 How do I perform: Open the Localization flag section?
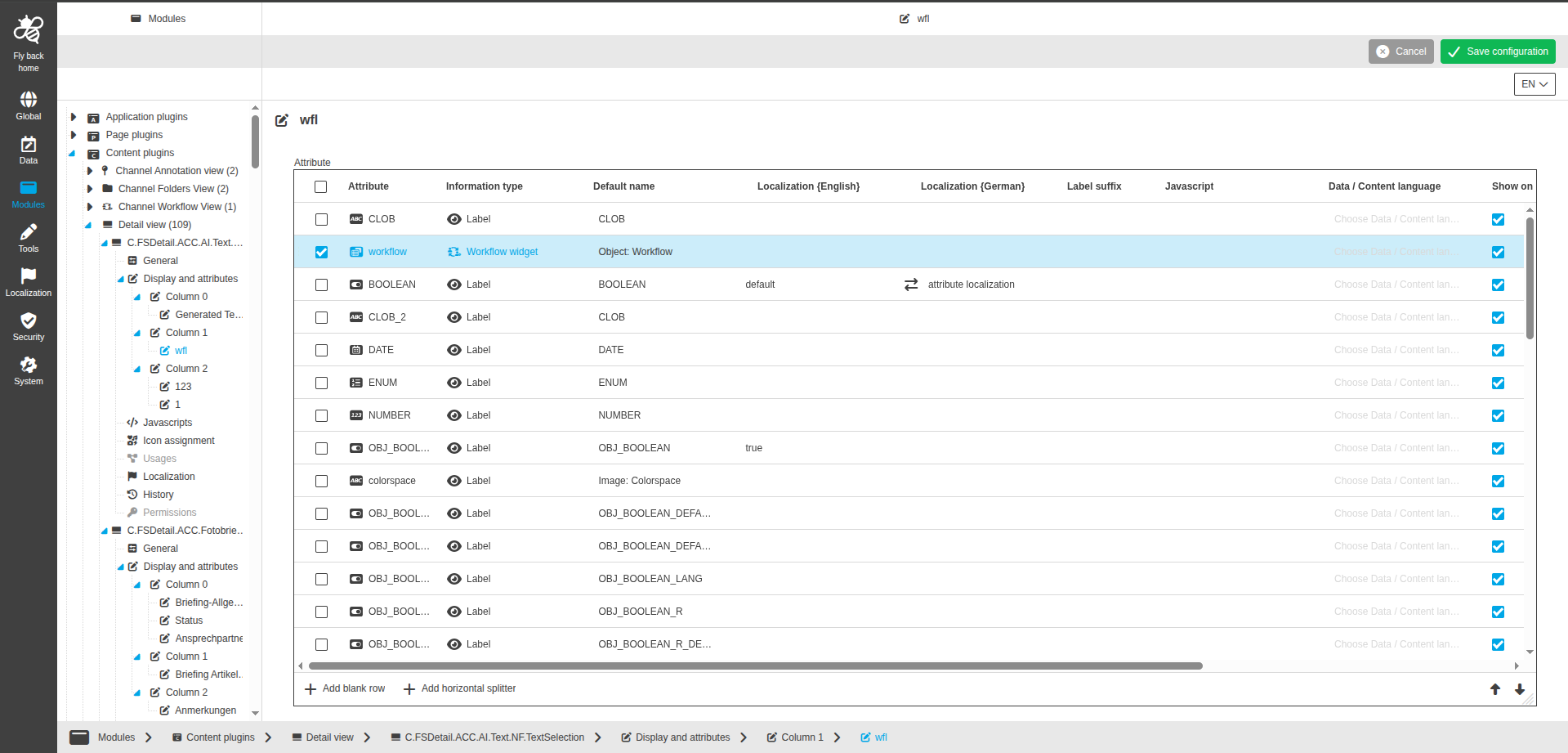tap(29, 283)
